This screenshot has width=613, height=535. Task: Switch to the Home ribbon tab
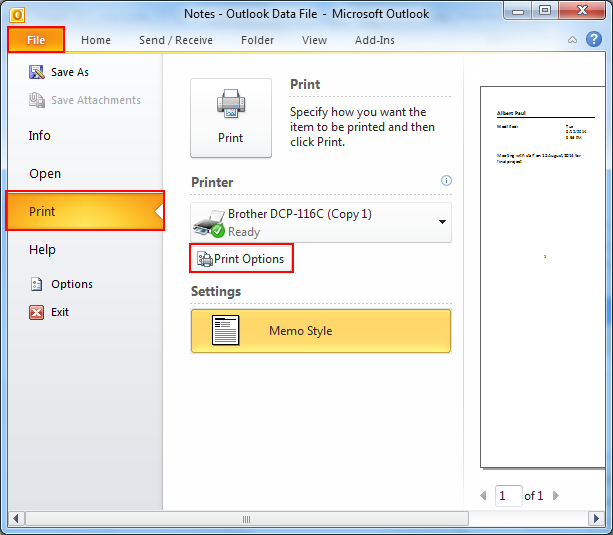click(96, 40)
